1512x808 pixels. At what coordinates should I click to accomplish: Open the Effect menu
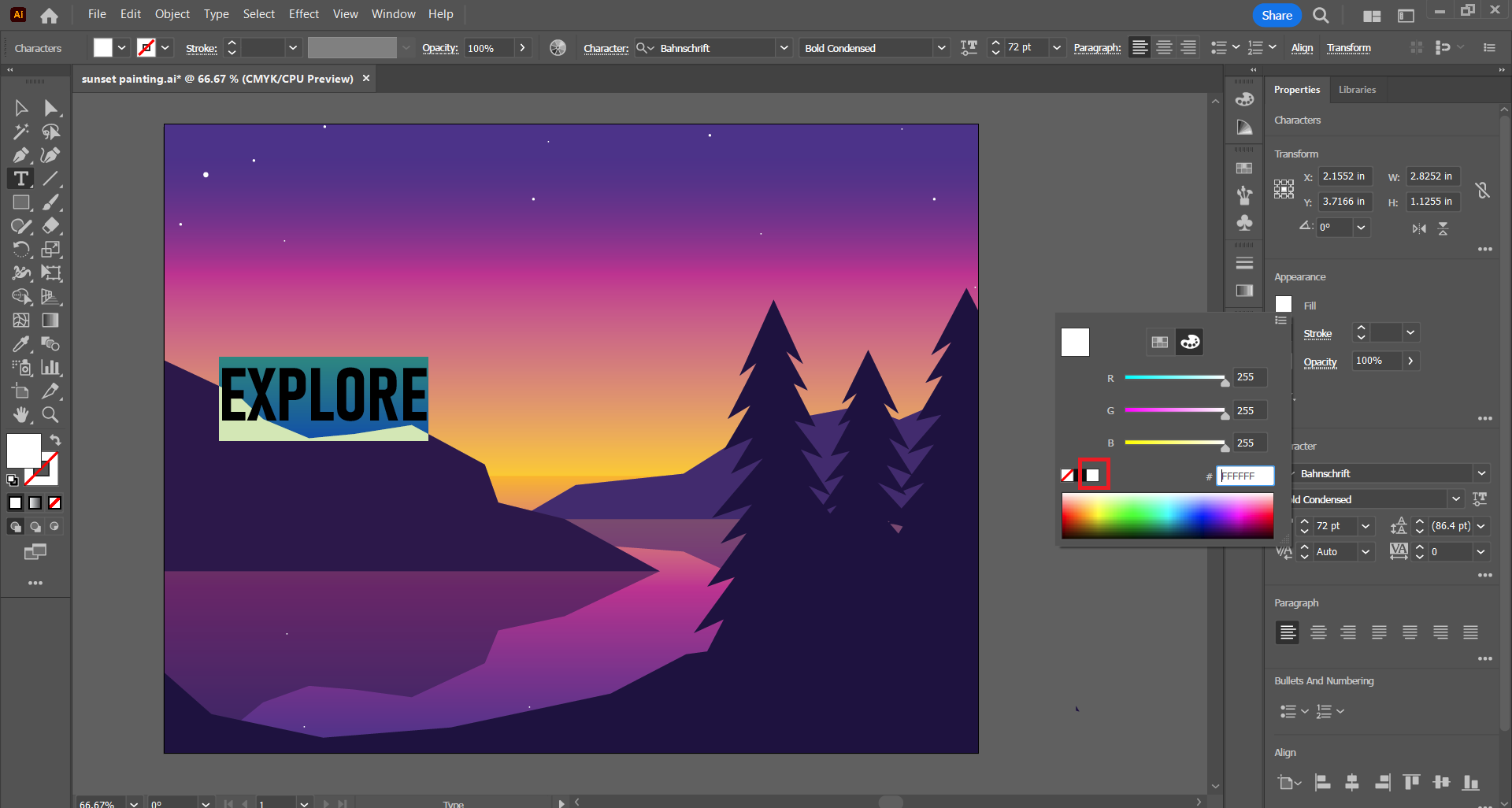303,13
